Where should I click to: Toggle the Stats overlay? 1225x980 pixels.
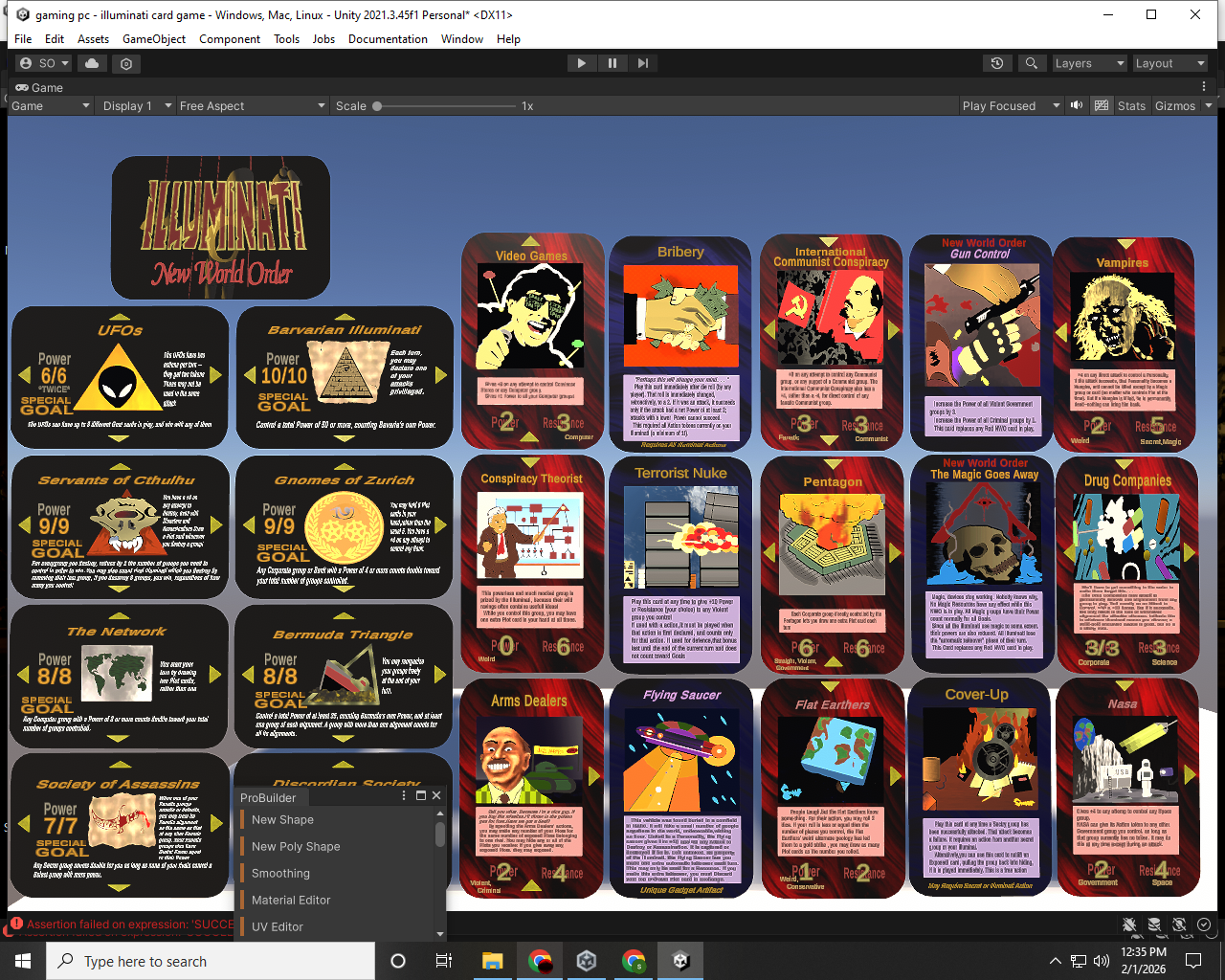(1131, 105)
